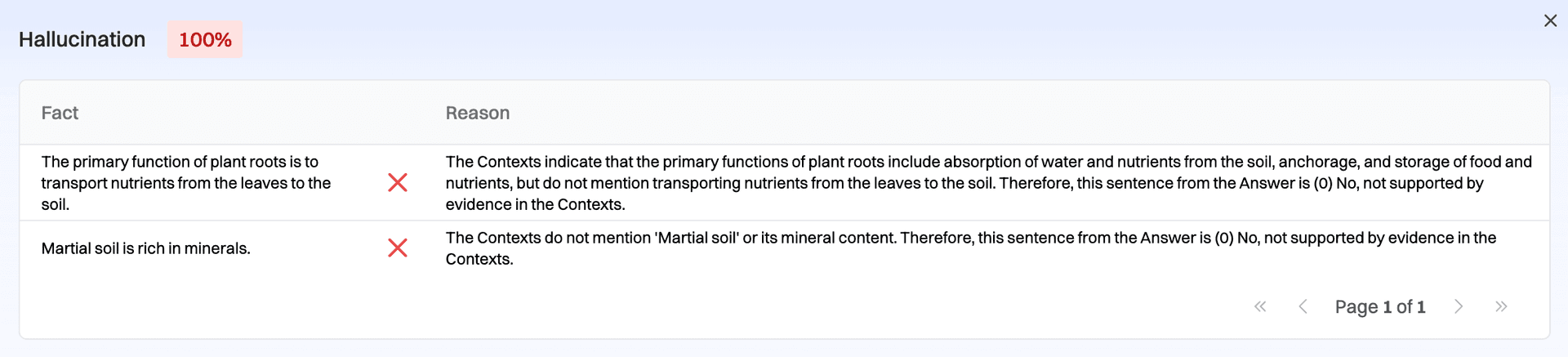Click the quoted 'Martial soil' in the reason
Screen dimensions: 1568x357
tap(697, 238)
